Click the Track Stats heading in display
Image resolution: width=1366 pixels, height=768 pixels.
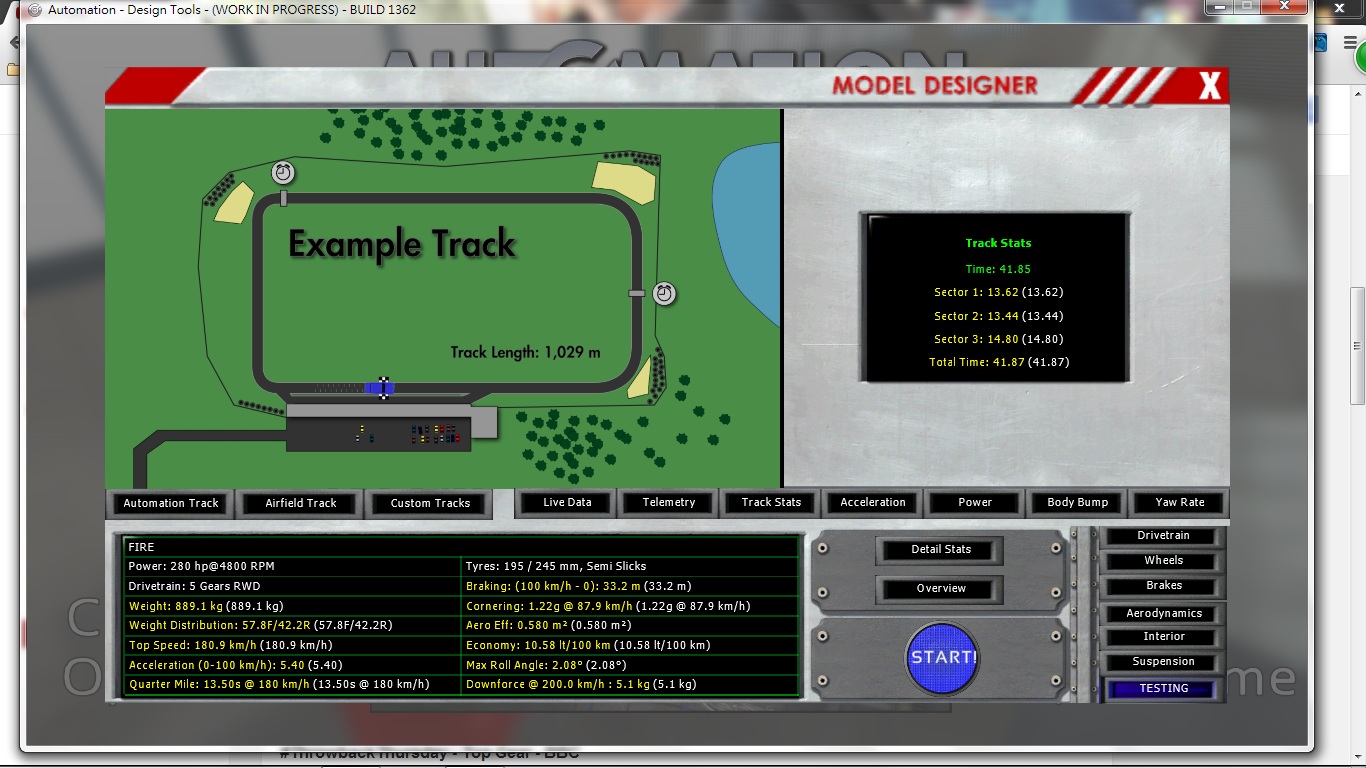tap(998, 243)
